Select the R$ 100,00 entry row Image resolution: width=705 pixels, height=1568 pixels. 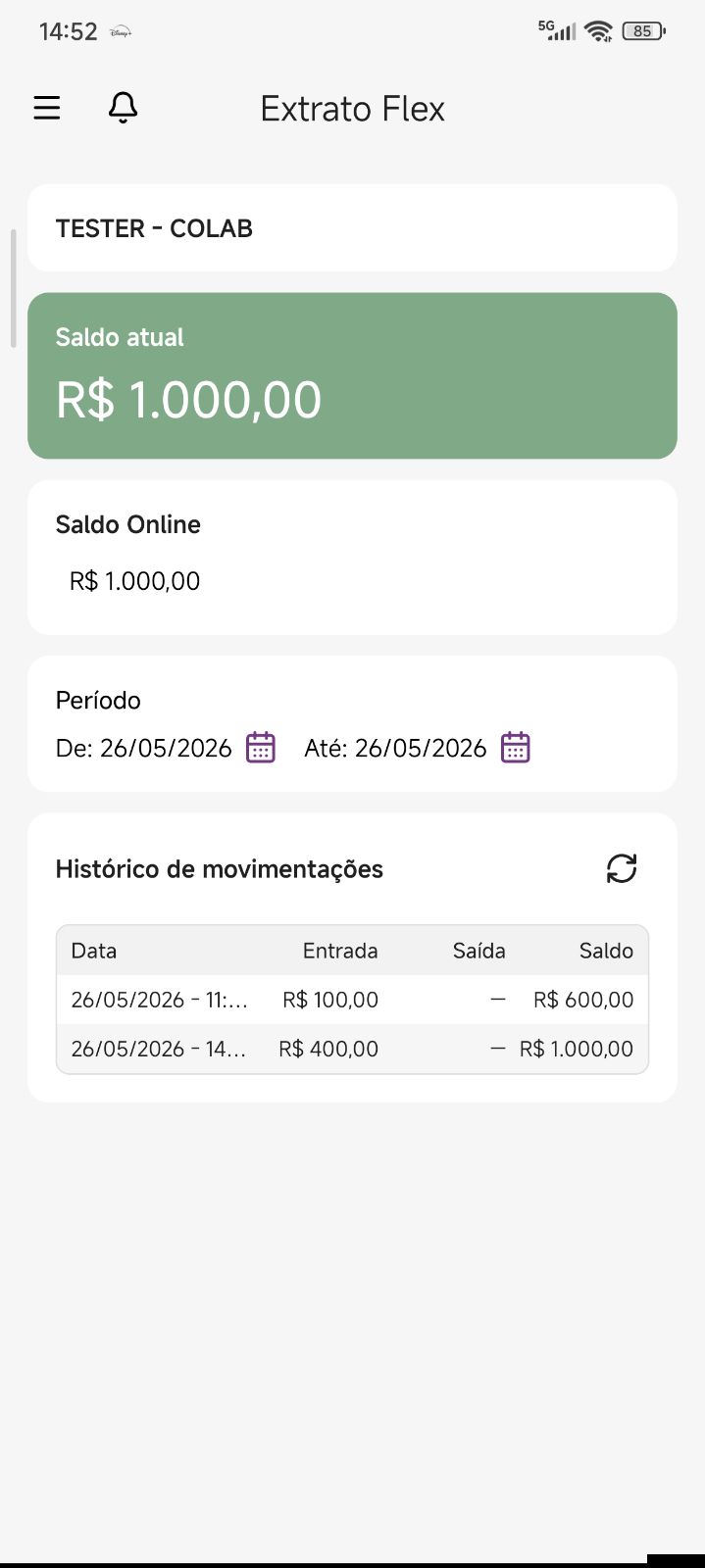coord(352,1000)
